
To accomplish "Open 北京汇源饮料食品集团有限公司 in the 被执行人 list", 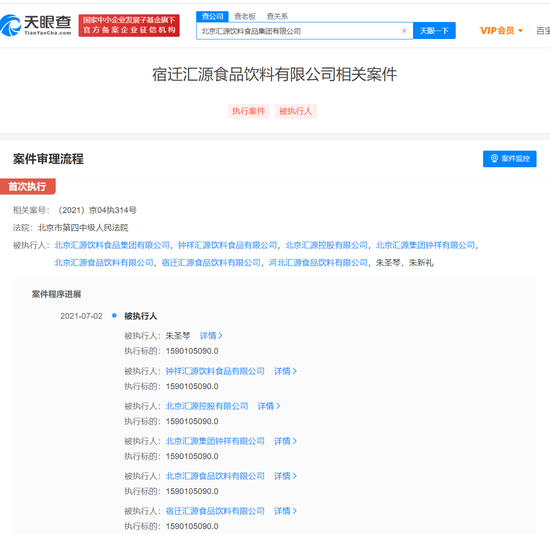I will click(x=112, y=245).
